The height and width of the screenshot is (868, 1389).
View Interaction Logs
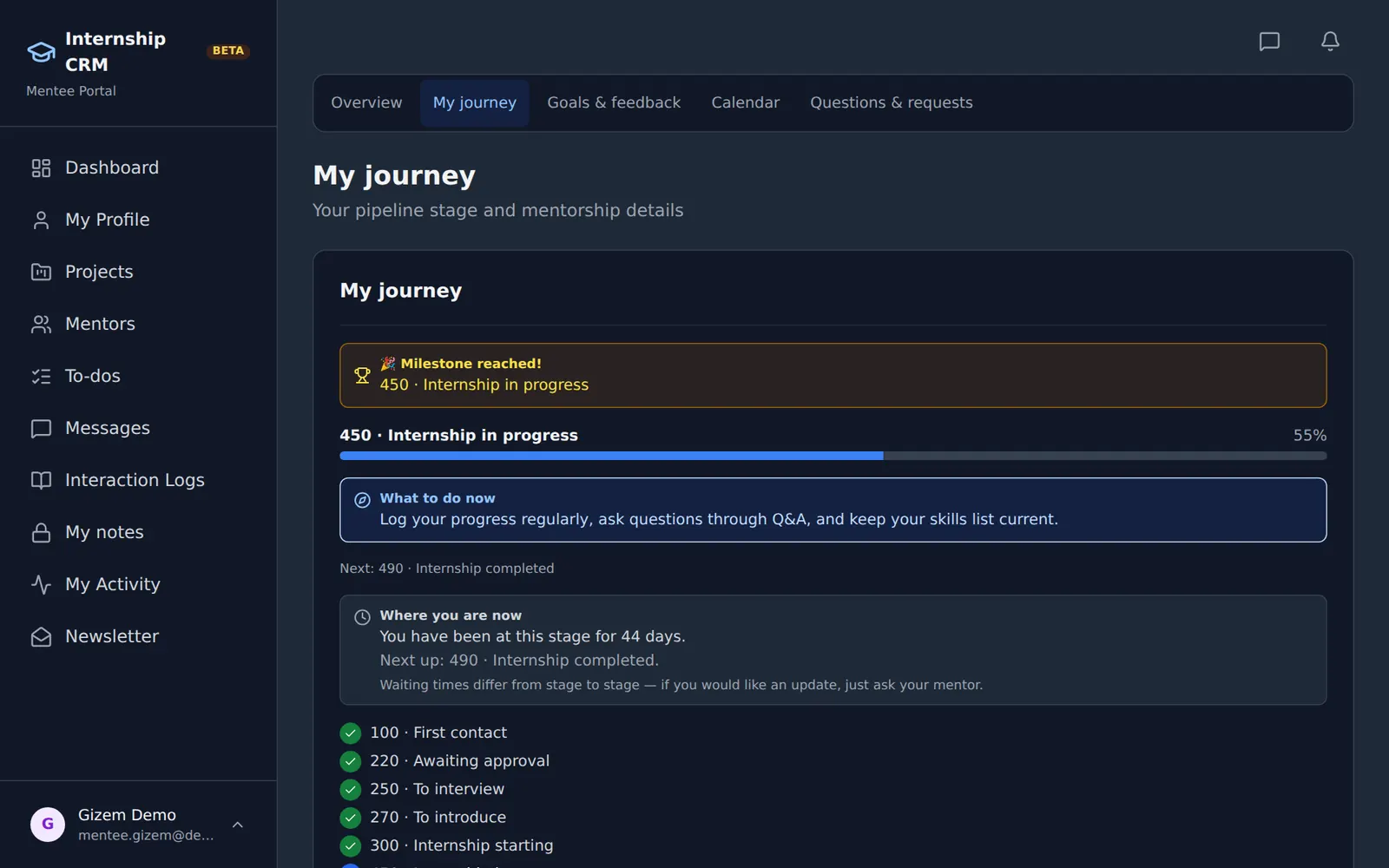point(139,480)
